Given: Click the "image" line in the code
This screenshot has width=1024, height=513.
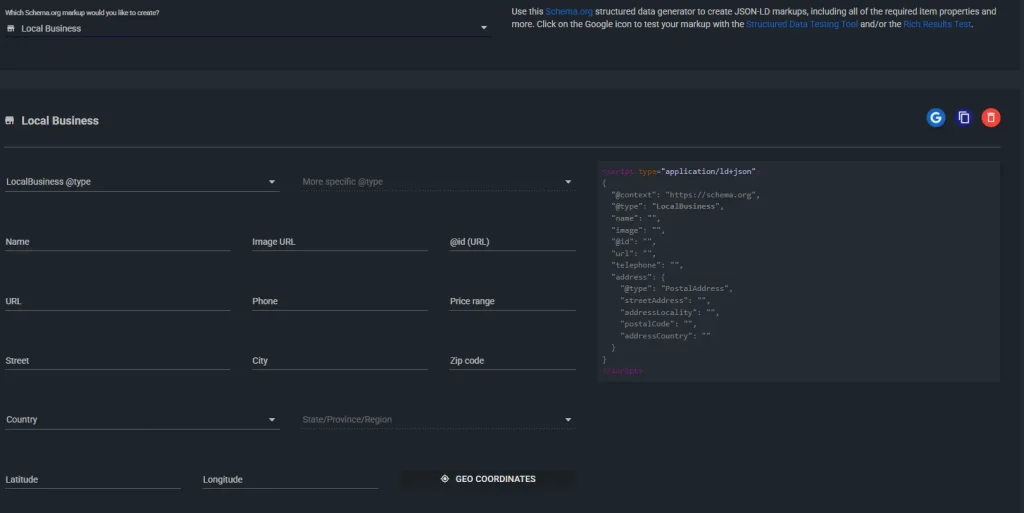Looking at the screenshot, I should tap(638, 230).
